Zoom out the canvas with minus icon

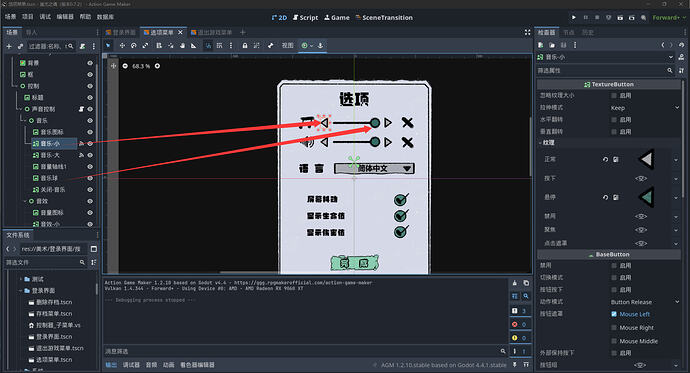(x=125, y=66)
